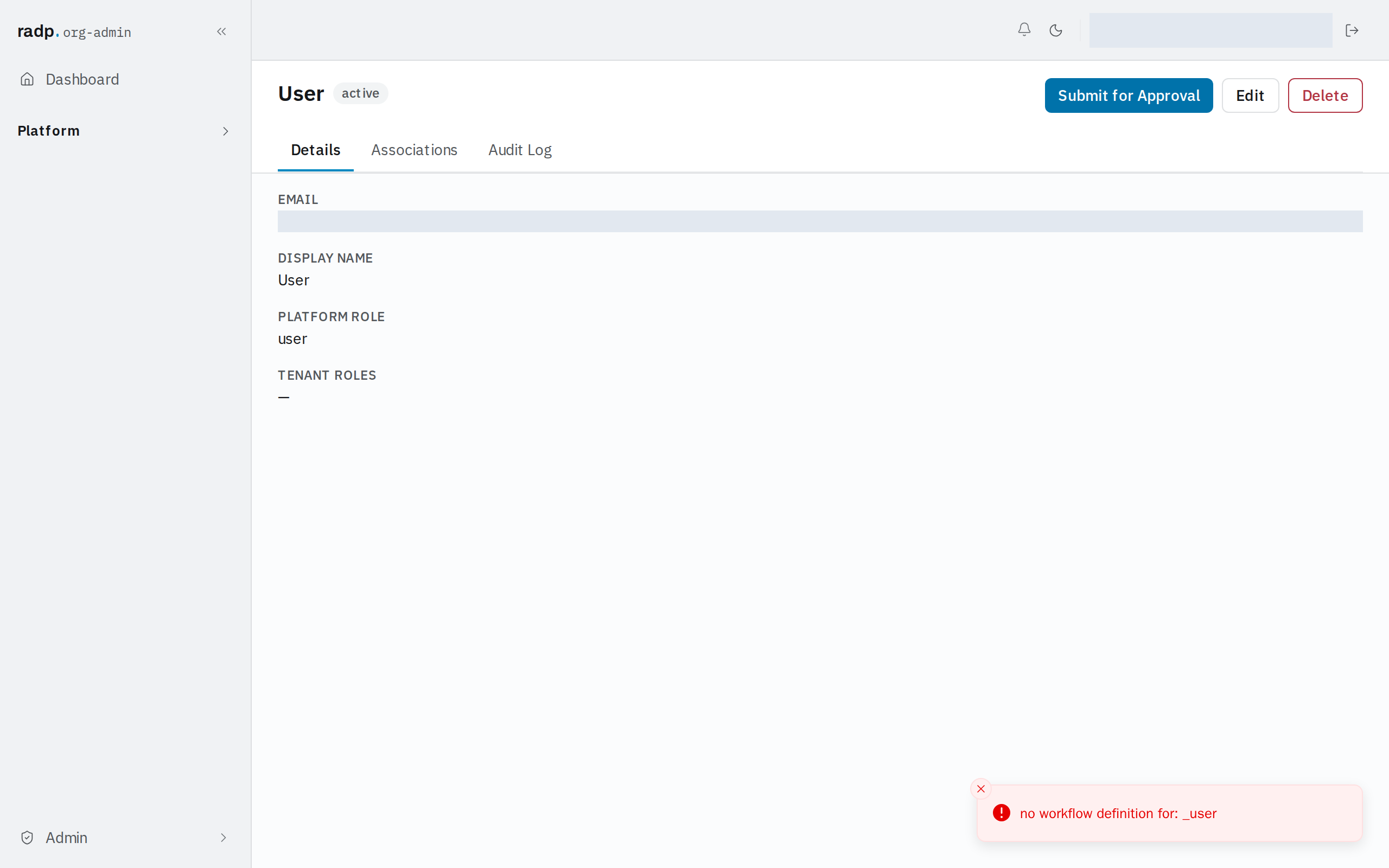
Task: Click the radp org-admin logo
Action: 74,31
